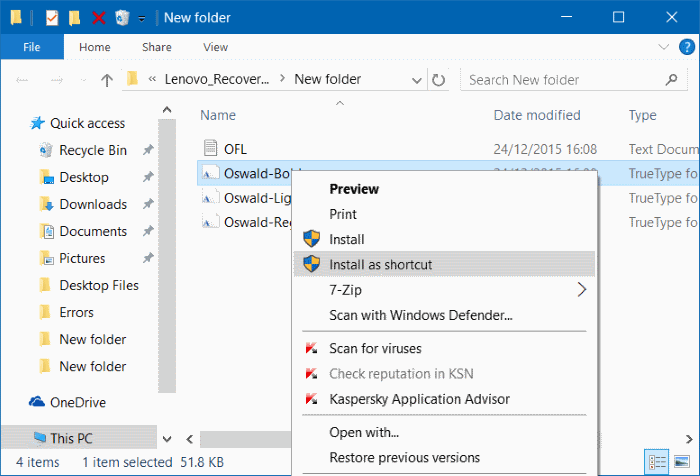The image size is (700, 476).
Task: Click the Forward navigation arrow
Action: tap(57, 80)
